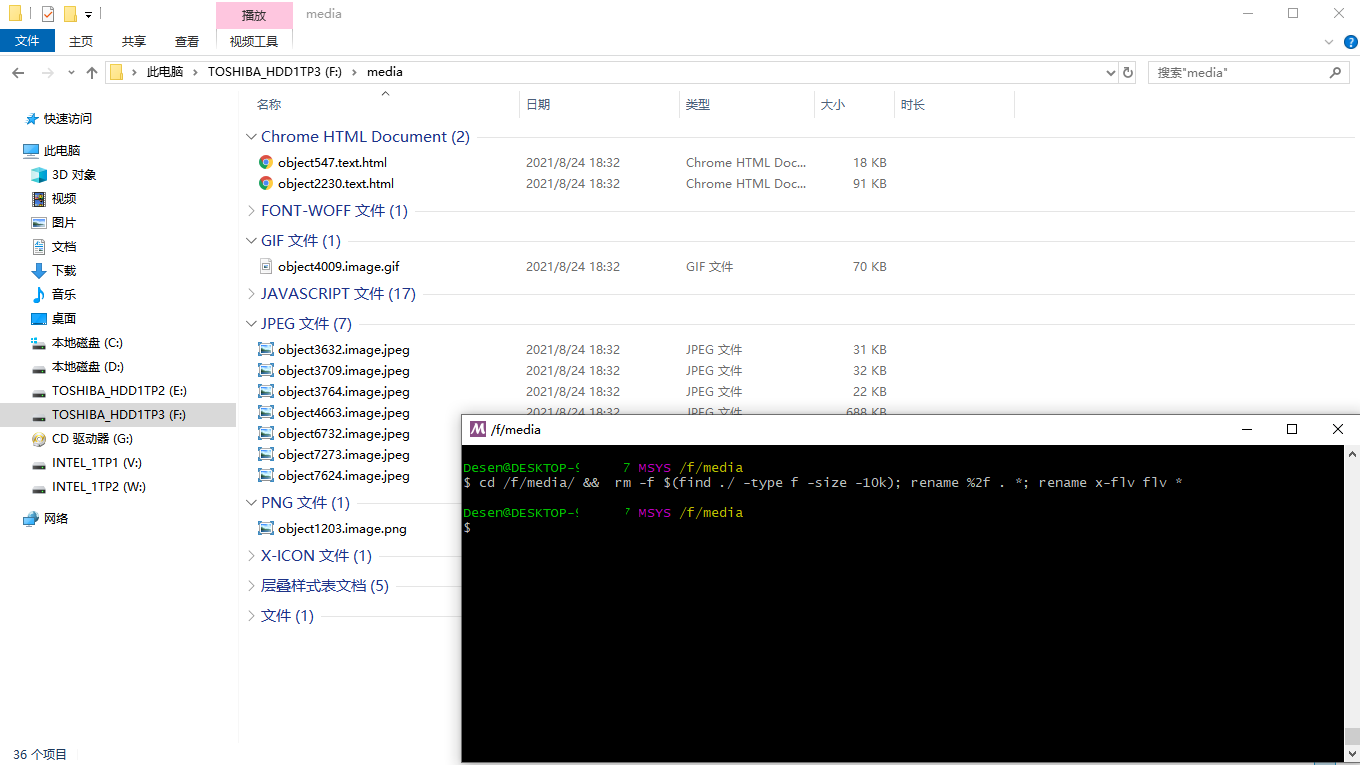The height and width of the screenshot is (765, 1360).
Task: Switch to 视频工具 ribbon tab
Action: coord(254,41)
